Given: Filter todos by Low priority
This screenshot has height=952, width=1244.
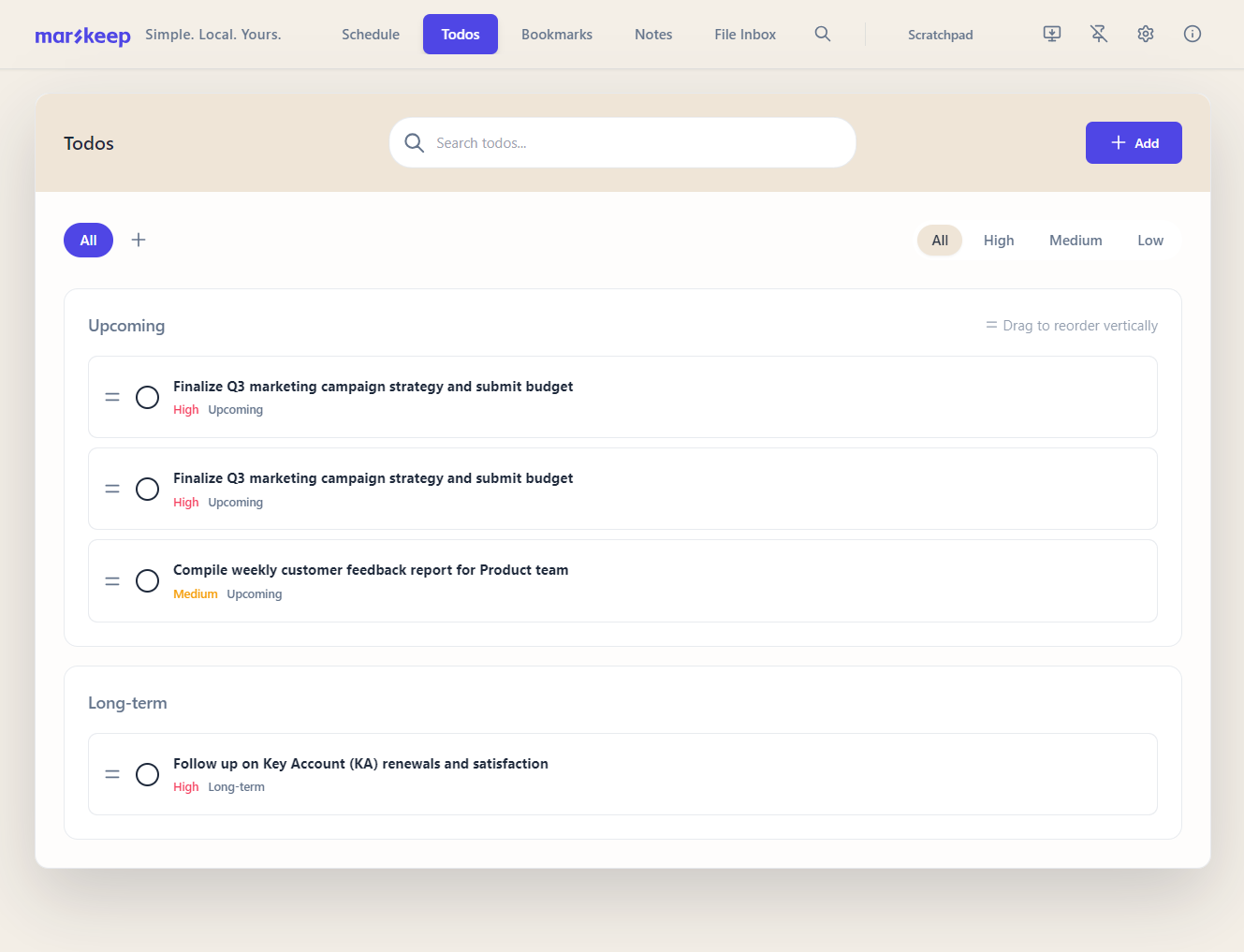Looking at the screenshot, I should pos(1150,241).
